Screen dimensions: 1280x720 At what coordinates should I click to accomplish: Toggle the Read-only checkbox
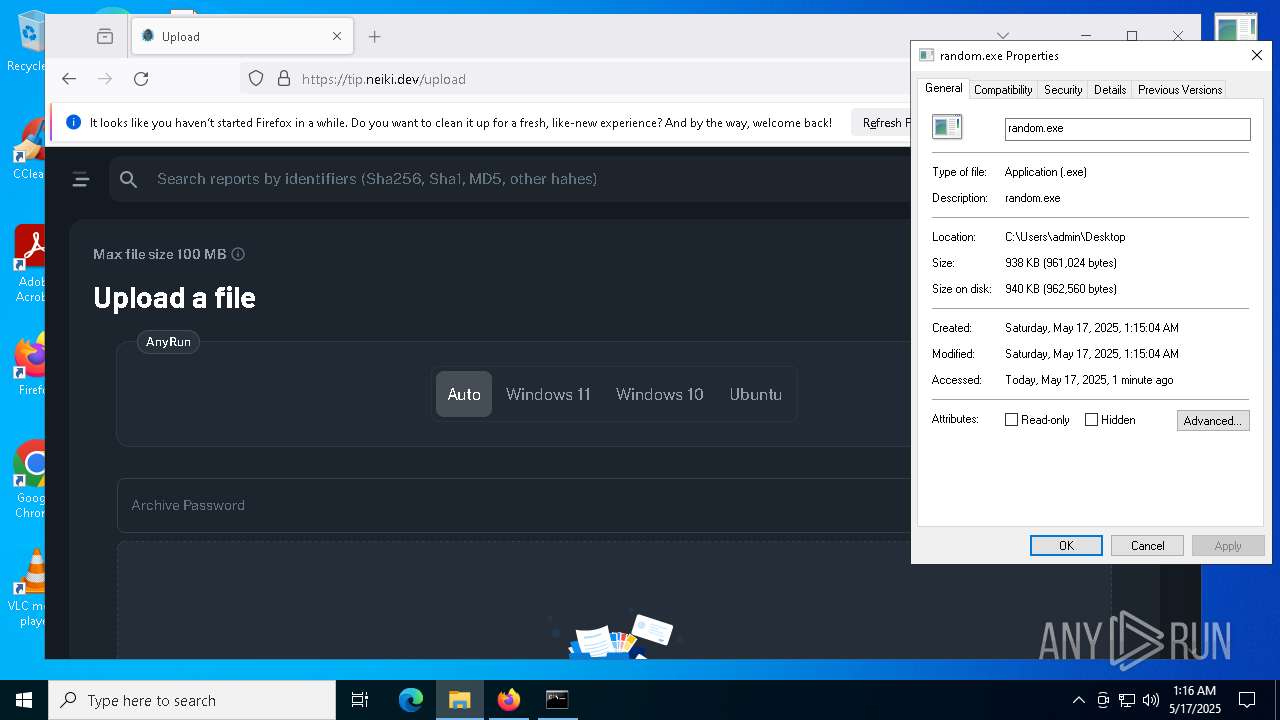tap(1011, 420)
